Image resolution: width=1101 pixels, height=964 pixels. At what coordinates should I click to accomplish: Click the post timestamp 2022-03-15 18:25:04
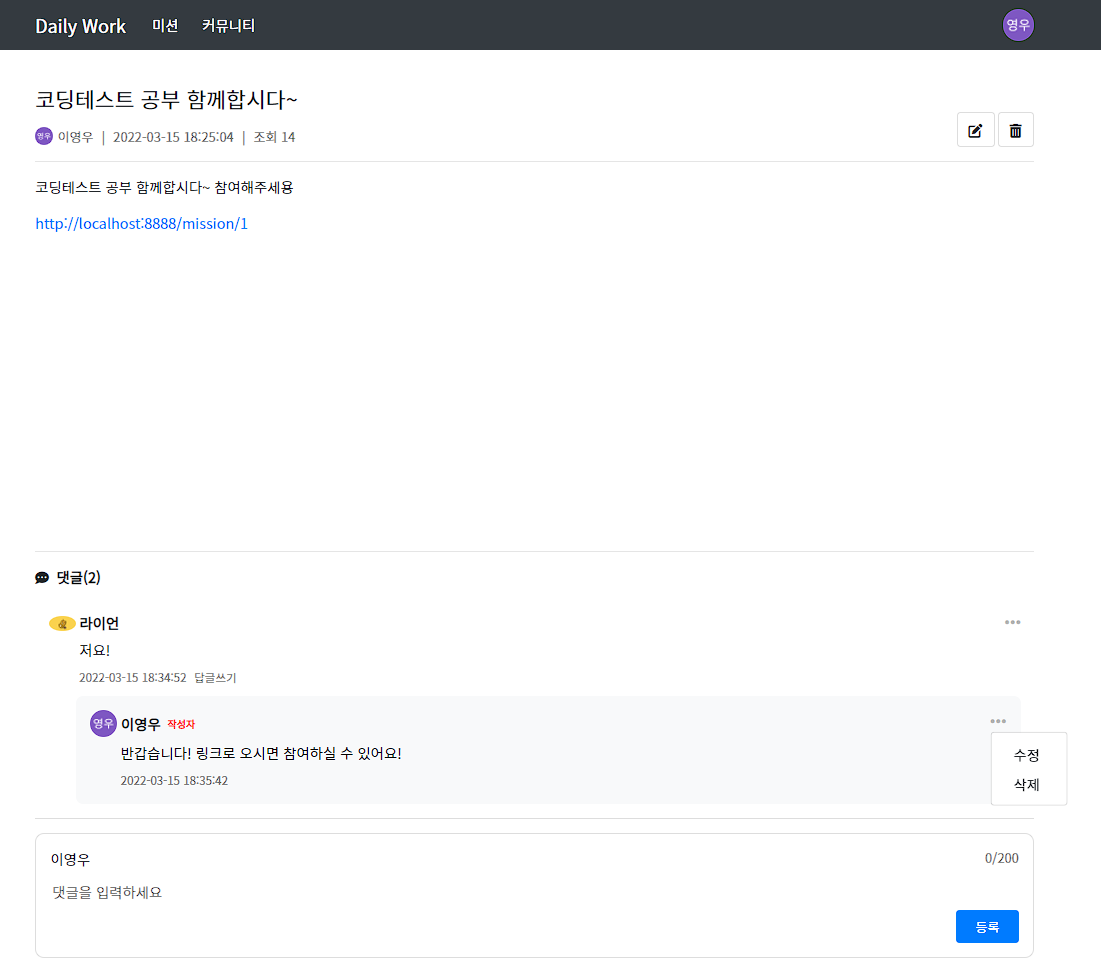click(173, 137)
